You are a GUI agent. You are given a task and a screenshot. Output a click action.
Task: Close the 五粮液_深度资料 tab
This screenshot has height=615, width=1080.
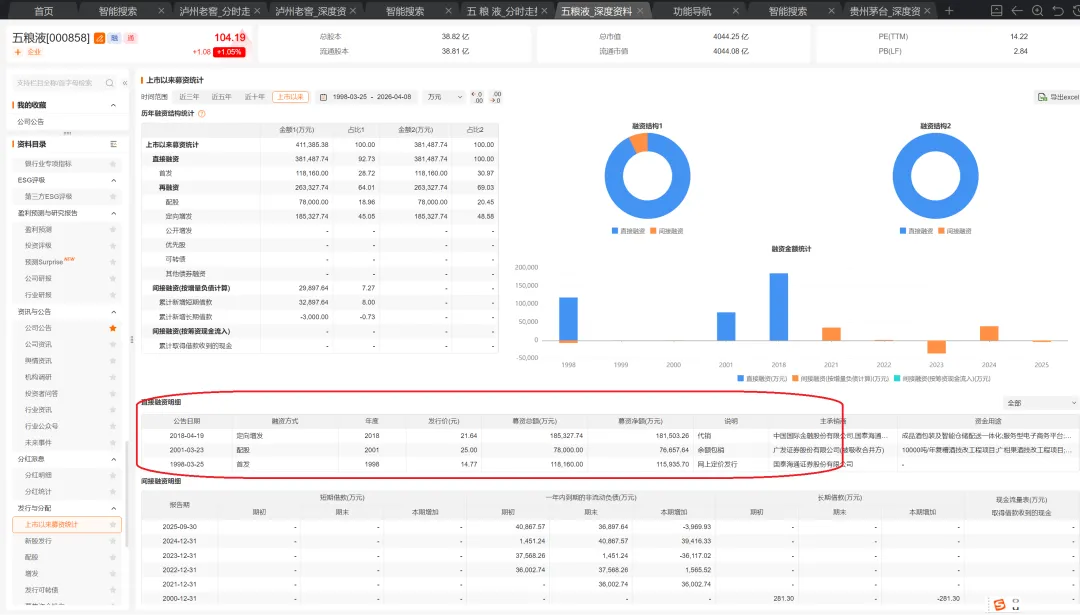pos(640,11)
